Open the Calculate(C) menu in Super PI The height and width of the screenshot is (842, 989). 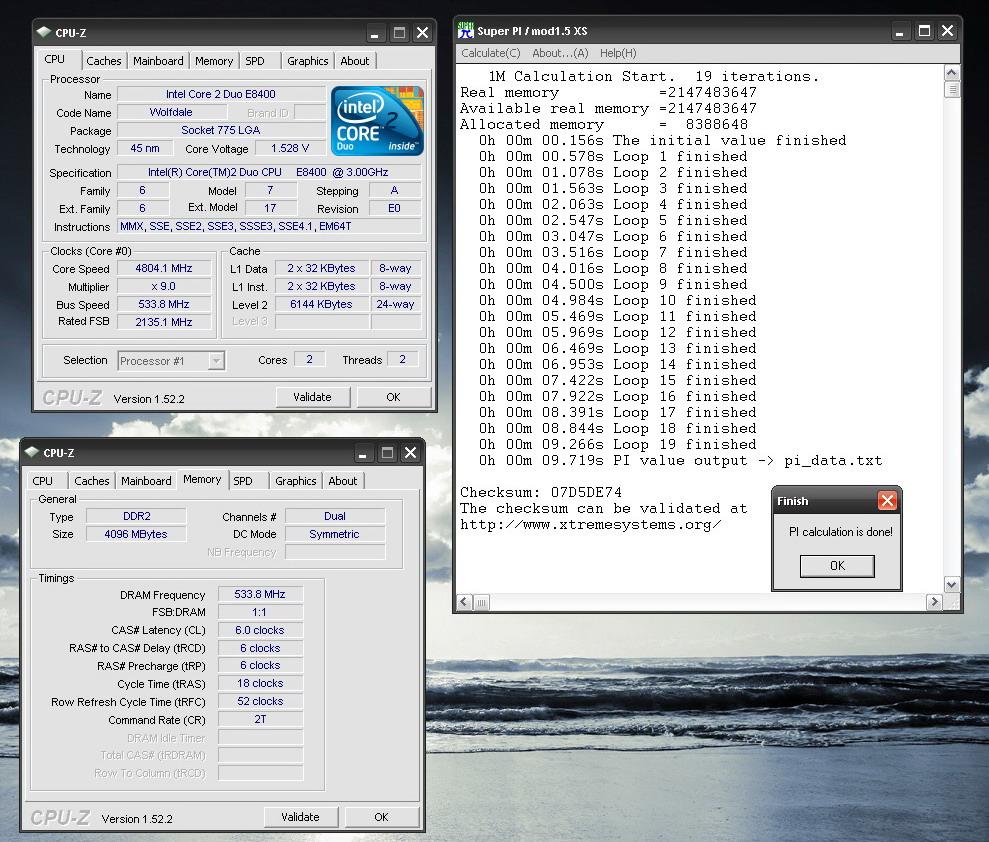tap(491, 53)
